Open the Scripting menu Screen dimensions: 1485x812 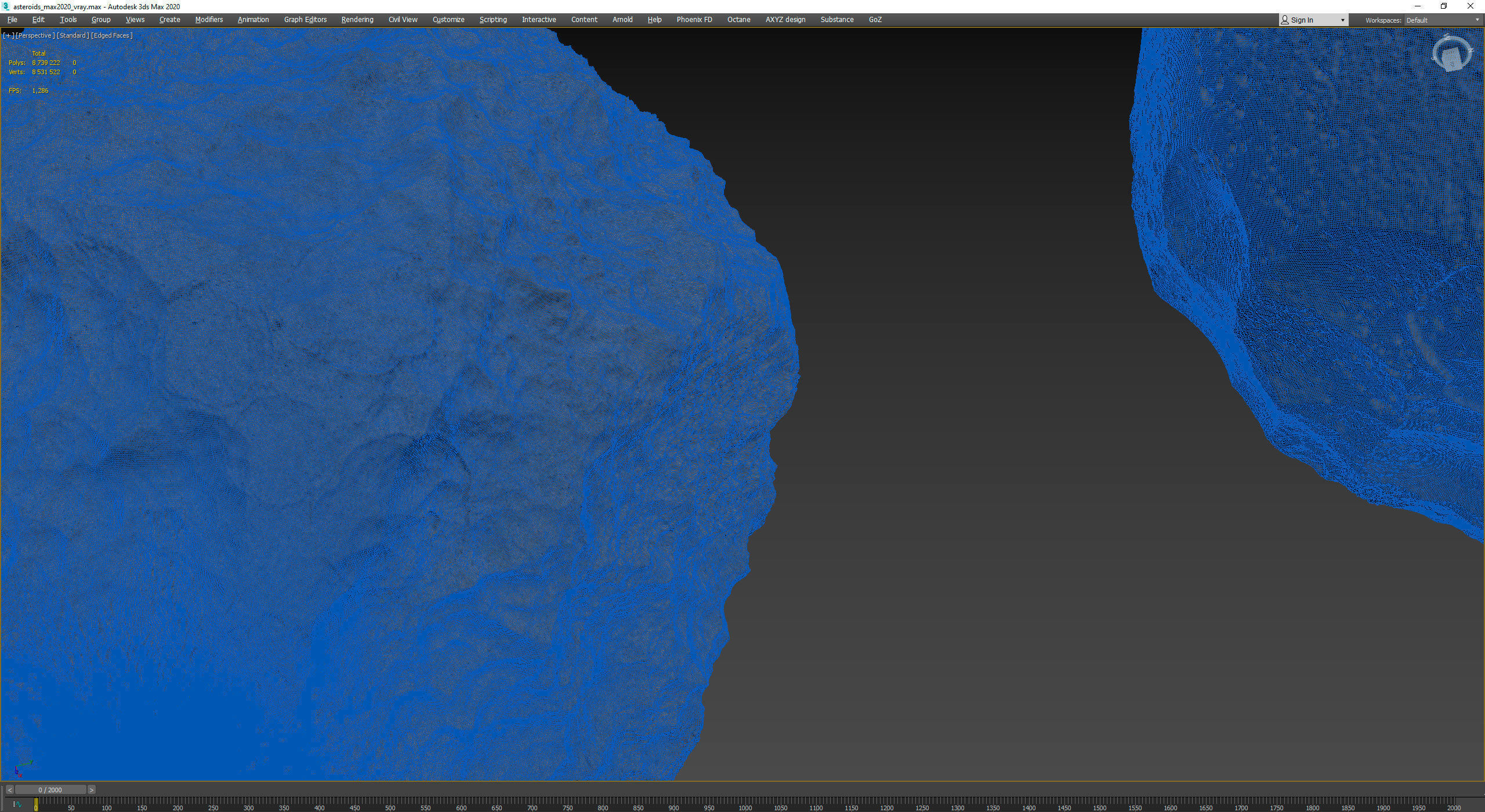[493, 20]
